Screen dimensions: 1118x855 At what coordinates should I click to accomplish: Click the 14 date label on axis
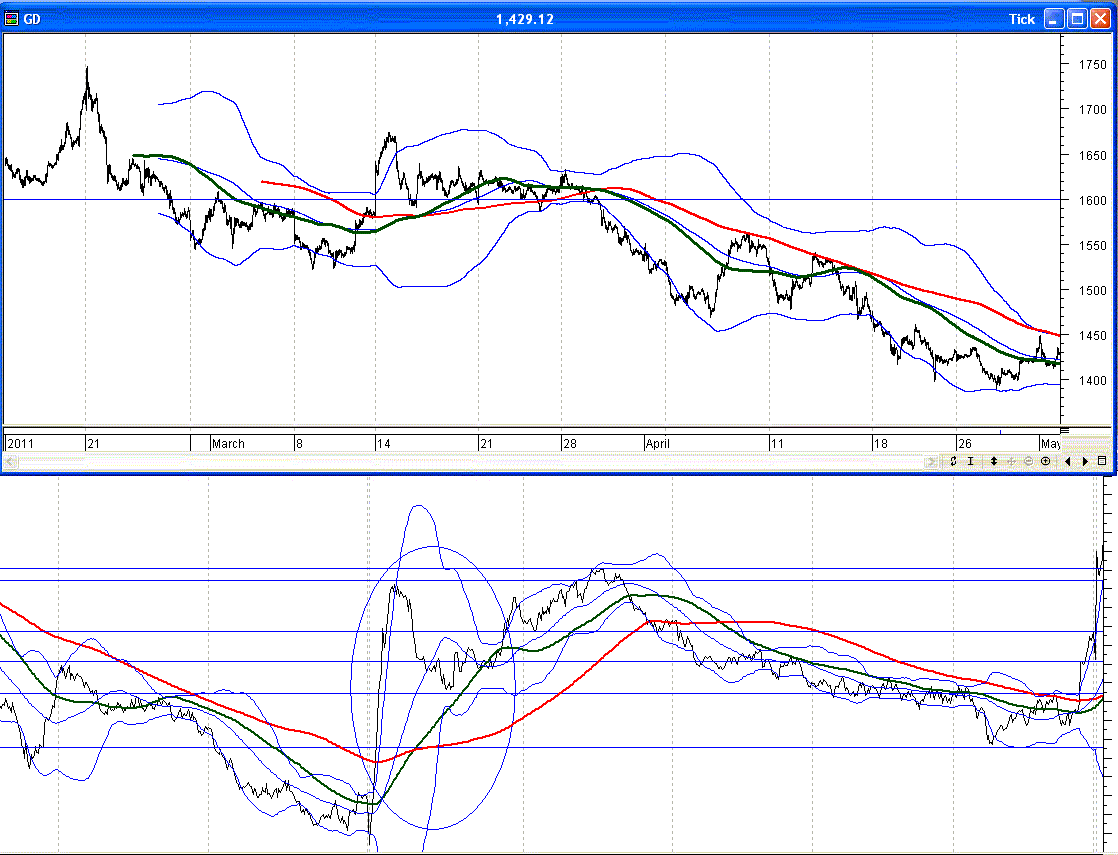pos(384,444)
